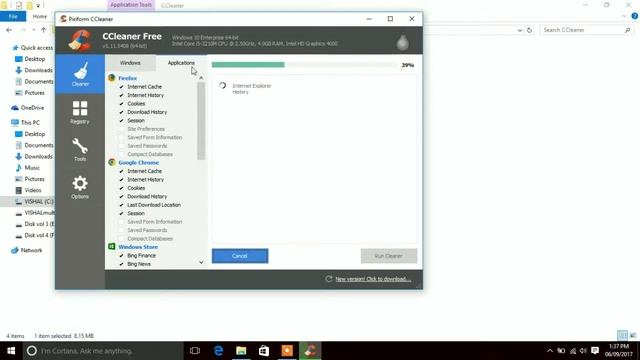
Task: Show hidden system tray icons
Action: pos(550,351)
